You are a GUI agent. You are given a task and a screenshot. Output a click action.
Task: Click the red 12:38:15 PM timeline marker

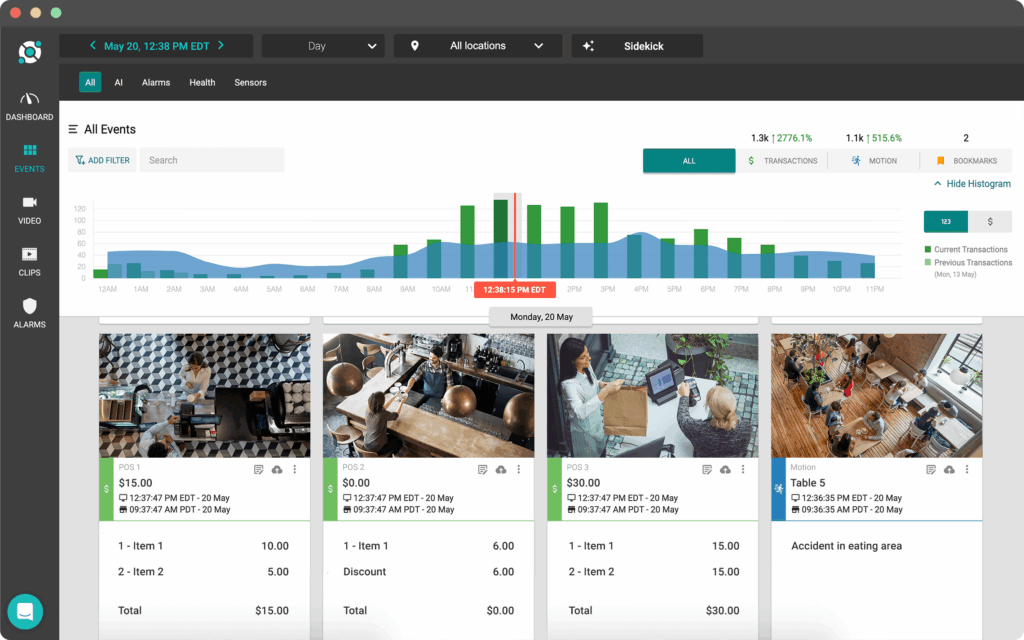(x=515, y=289)
